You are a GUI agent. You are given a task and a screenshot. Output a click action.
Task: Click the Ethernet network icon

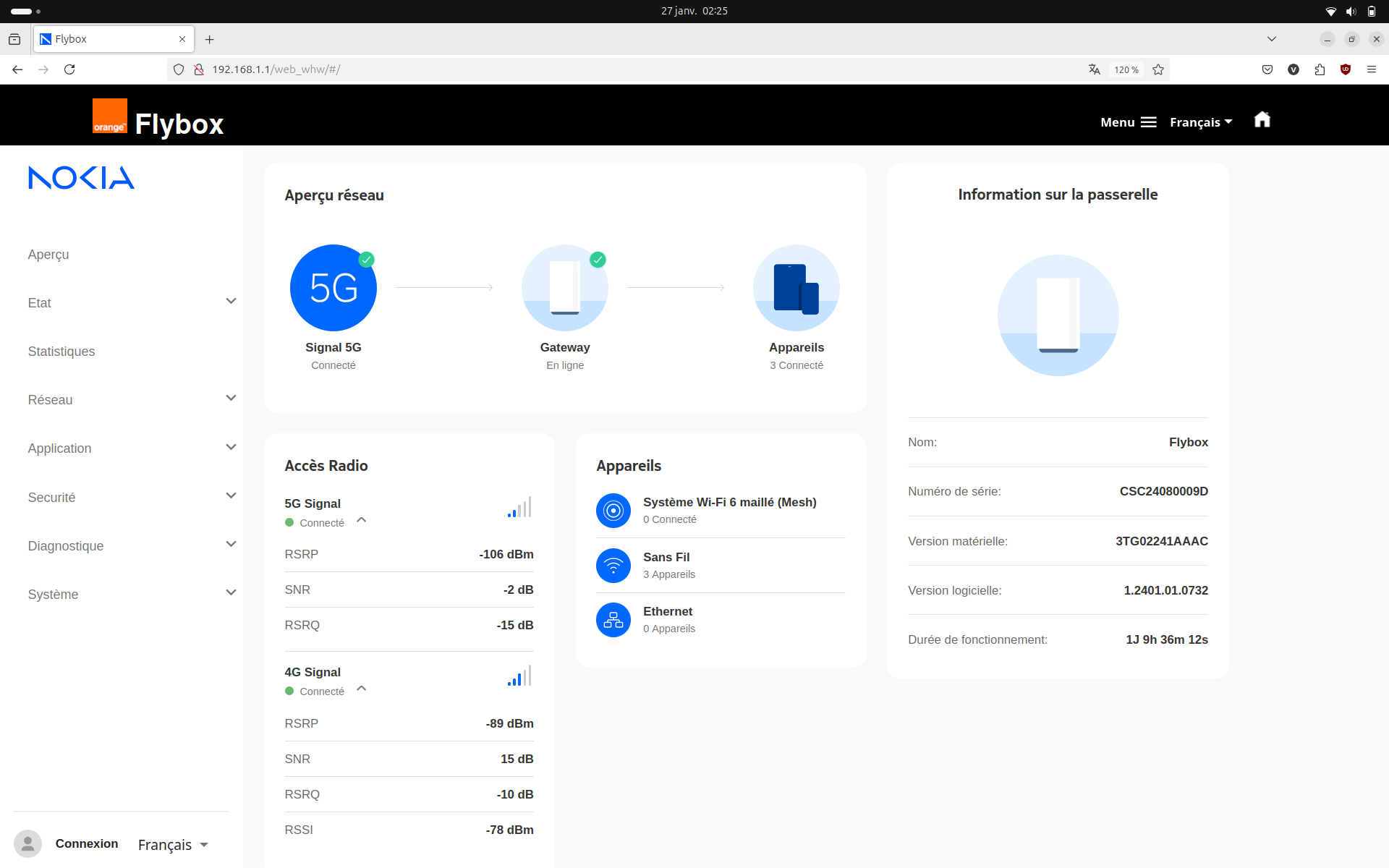coord(613,620)
